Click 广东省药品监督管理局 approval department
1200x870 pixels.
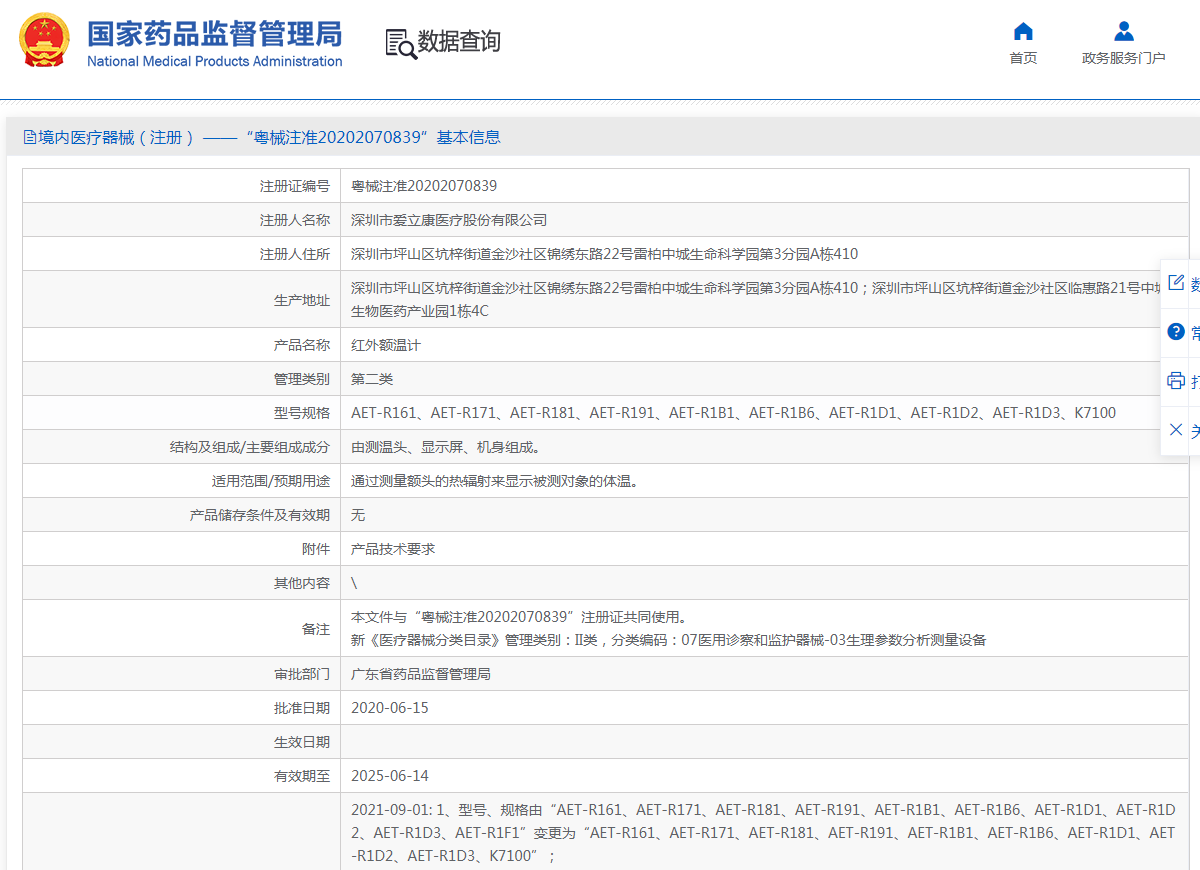421,674
